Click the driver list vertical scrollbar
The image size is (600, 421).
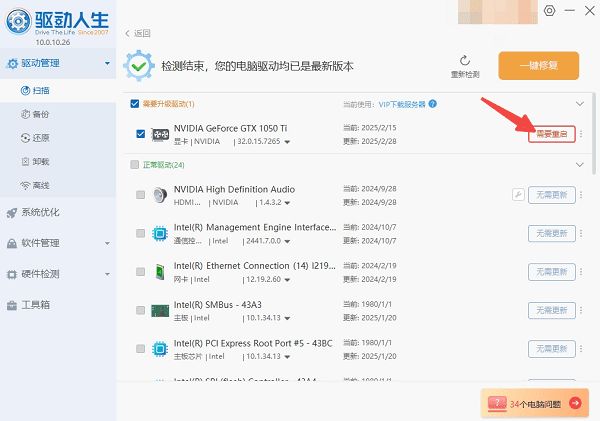click(593, 133)
